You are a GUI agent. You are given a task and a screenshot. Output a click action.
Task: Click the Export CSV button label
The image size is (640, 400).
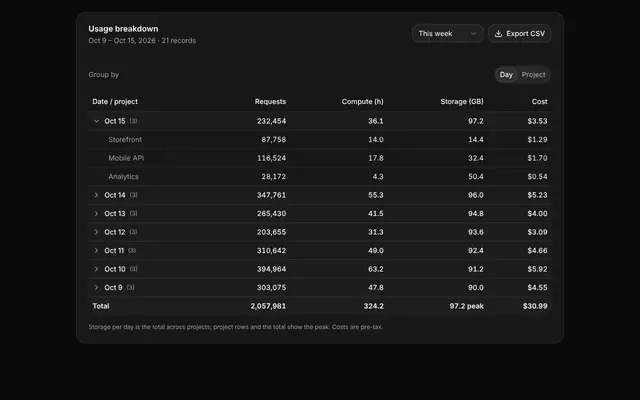point(525,34)
